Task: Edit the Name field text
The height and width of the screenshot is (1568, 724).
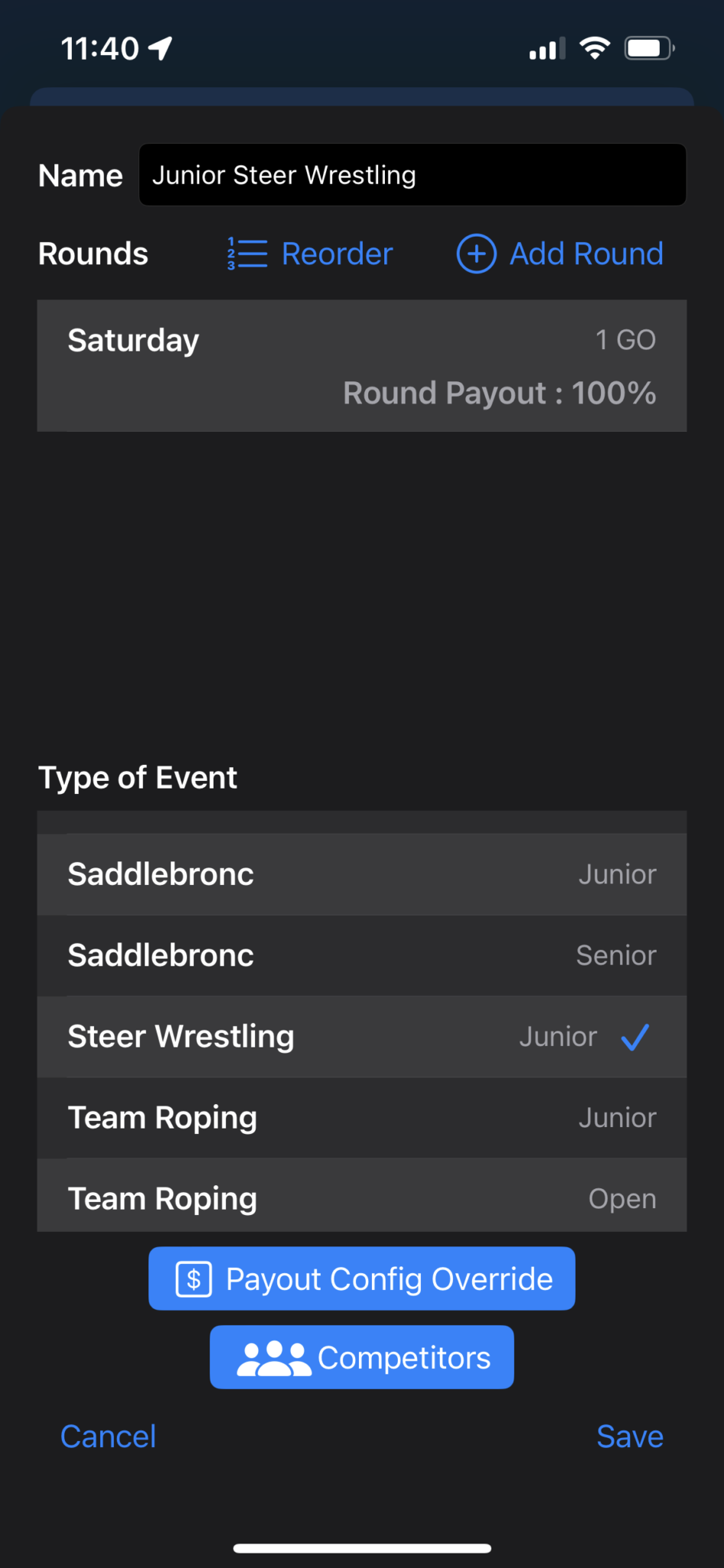Action: 412,175
